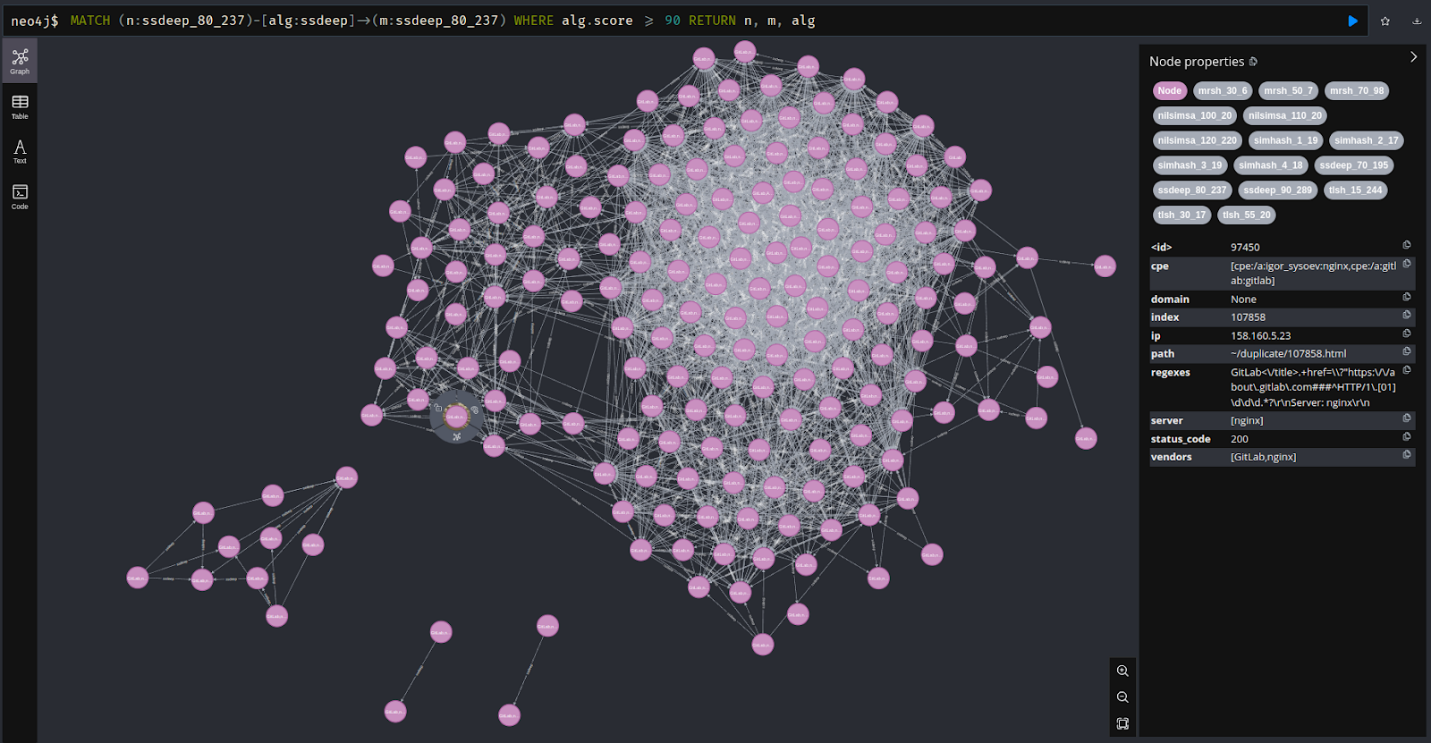Collapse the Node properties panel

[x=1413, y=57]
